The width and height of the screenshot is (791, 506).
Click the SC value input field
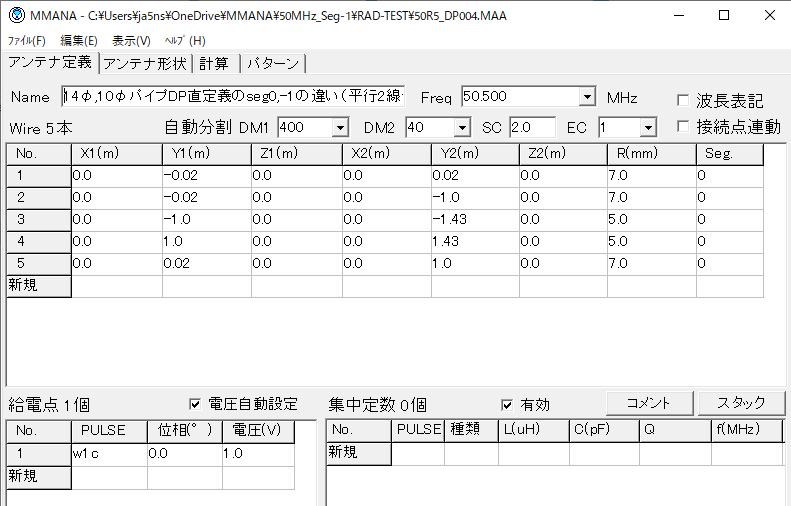[x=532, y=127]
